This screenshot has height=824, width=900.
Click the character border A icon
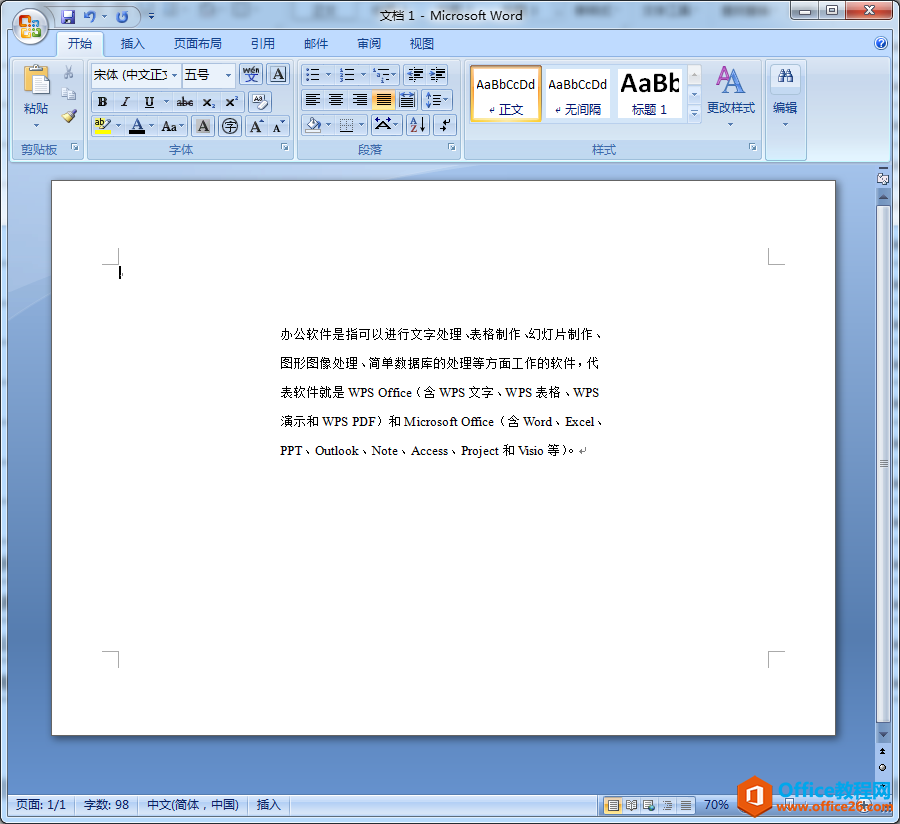coord(278,75)
